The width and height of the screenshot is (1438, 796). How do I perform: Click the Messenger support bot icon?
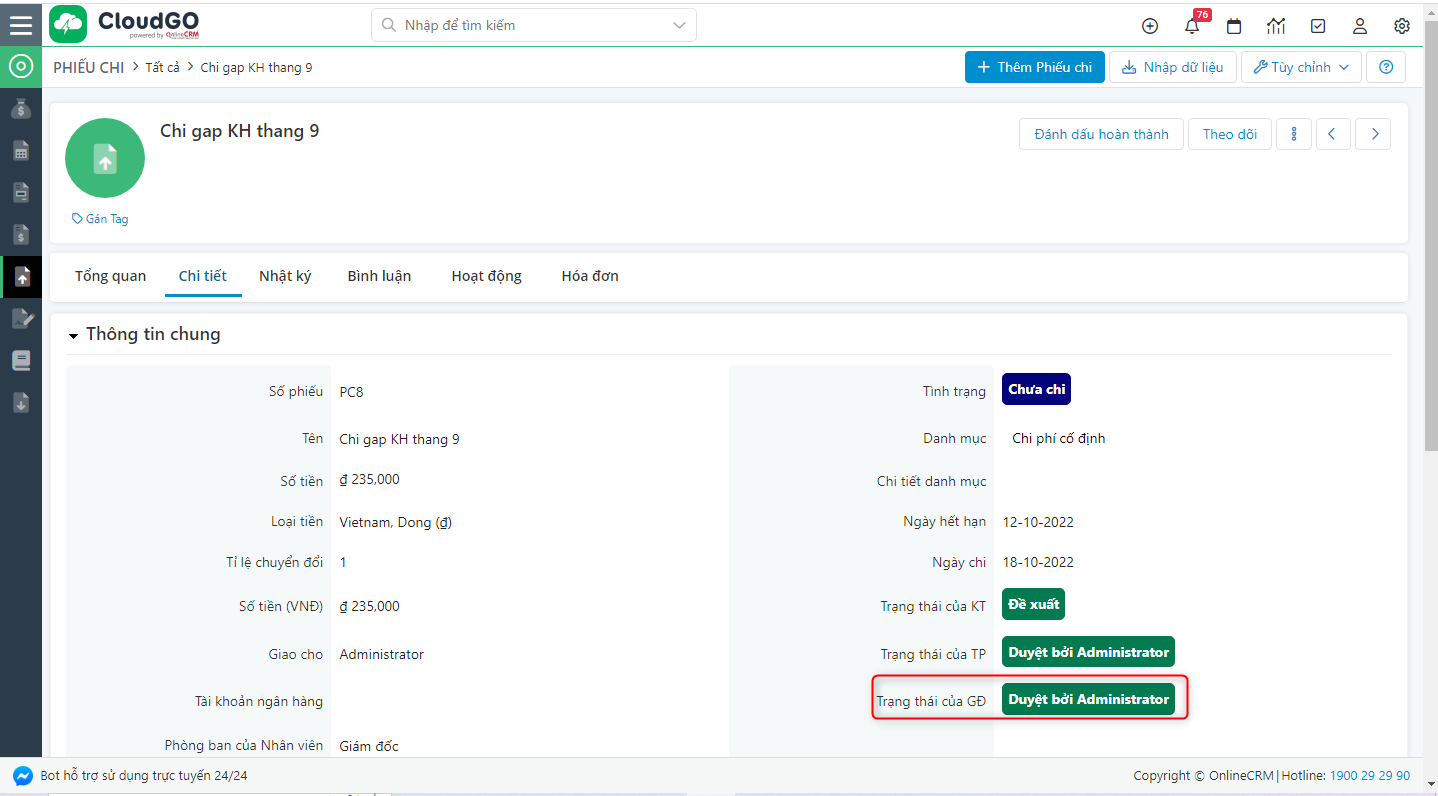[x=22, y=774]
